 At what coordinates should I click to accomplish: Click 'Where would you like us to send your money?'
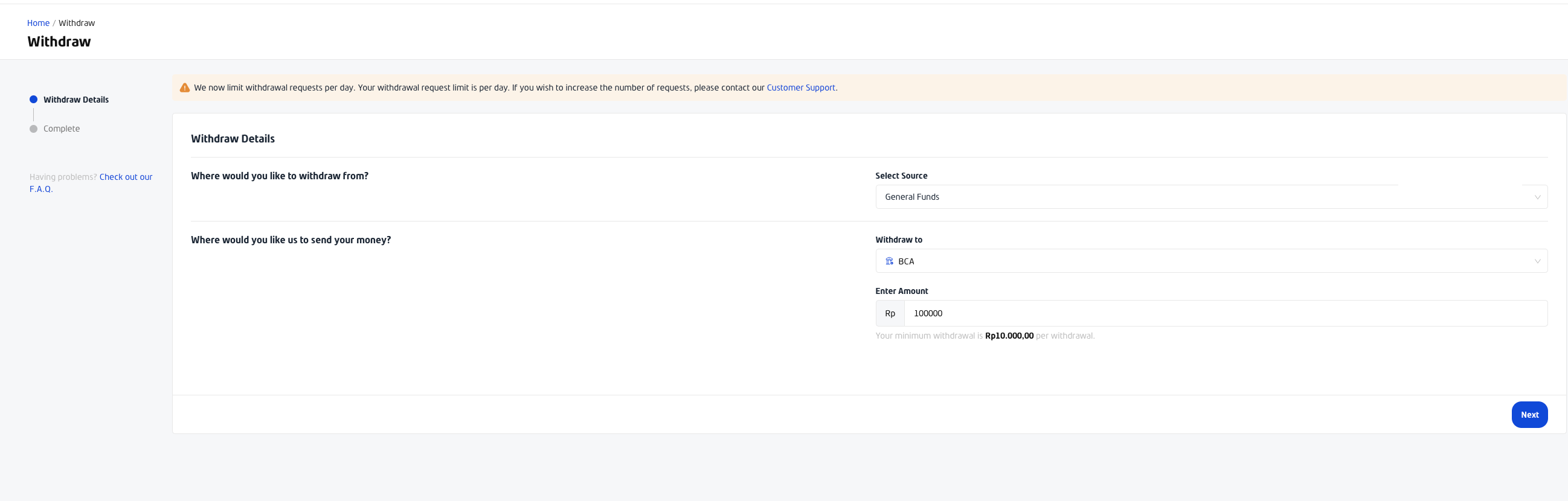[291, 240]
